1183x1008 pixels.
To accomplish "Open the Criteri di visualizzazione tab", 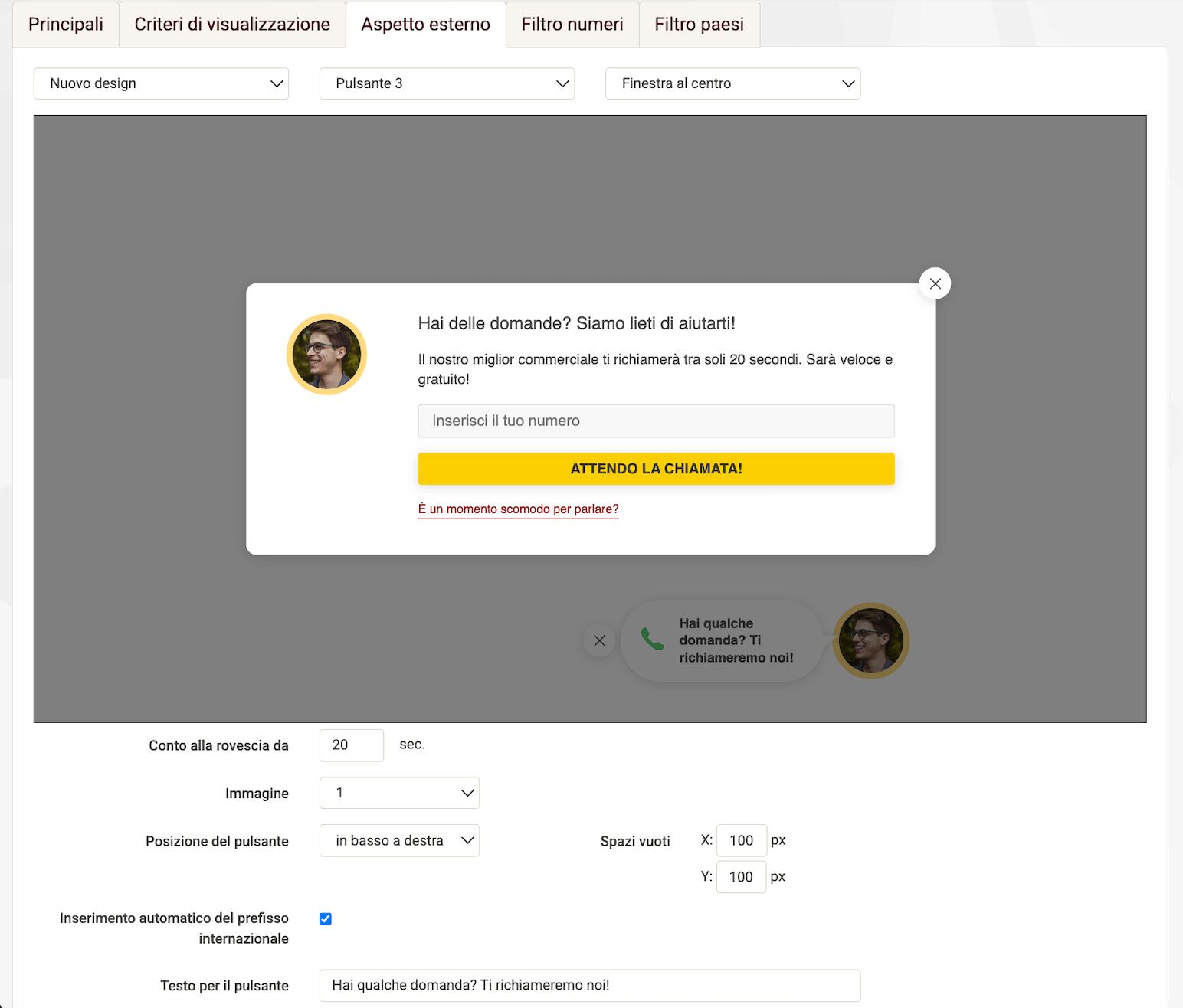I will (232, 25).
